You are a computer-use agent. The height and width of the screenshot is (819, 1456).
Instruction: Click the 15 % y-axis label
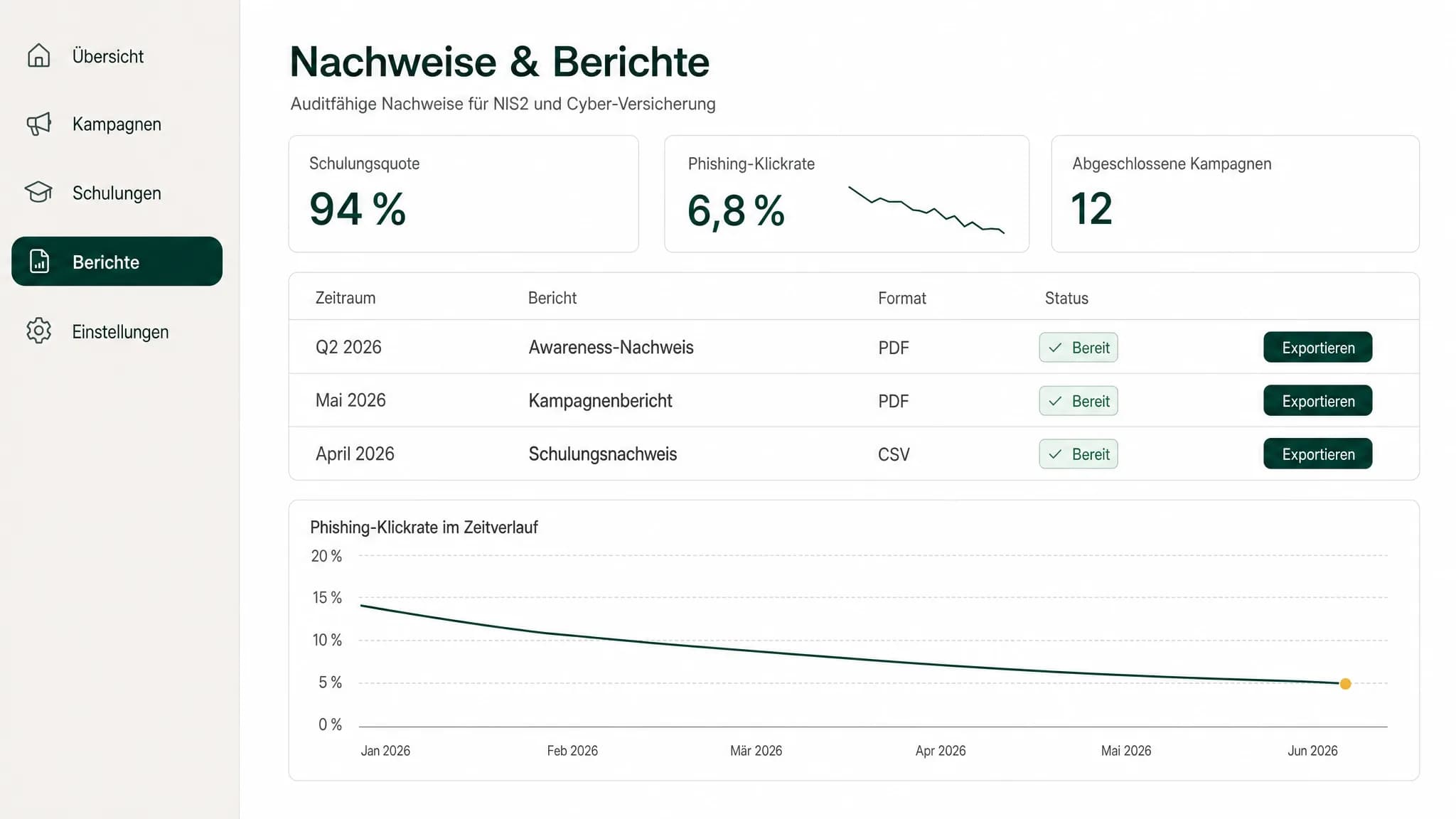click(327, 598)
